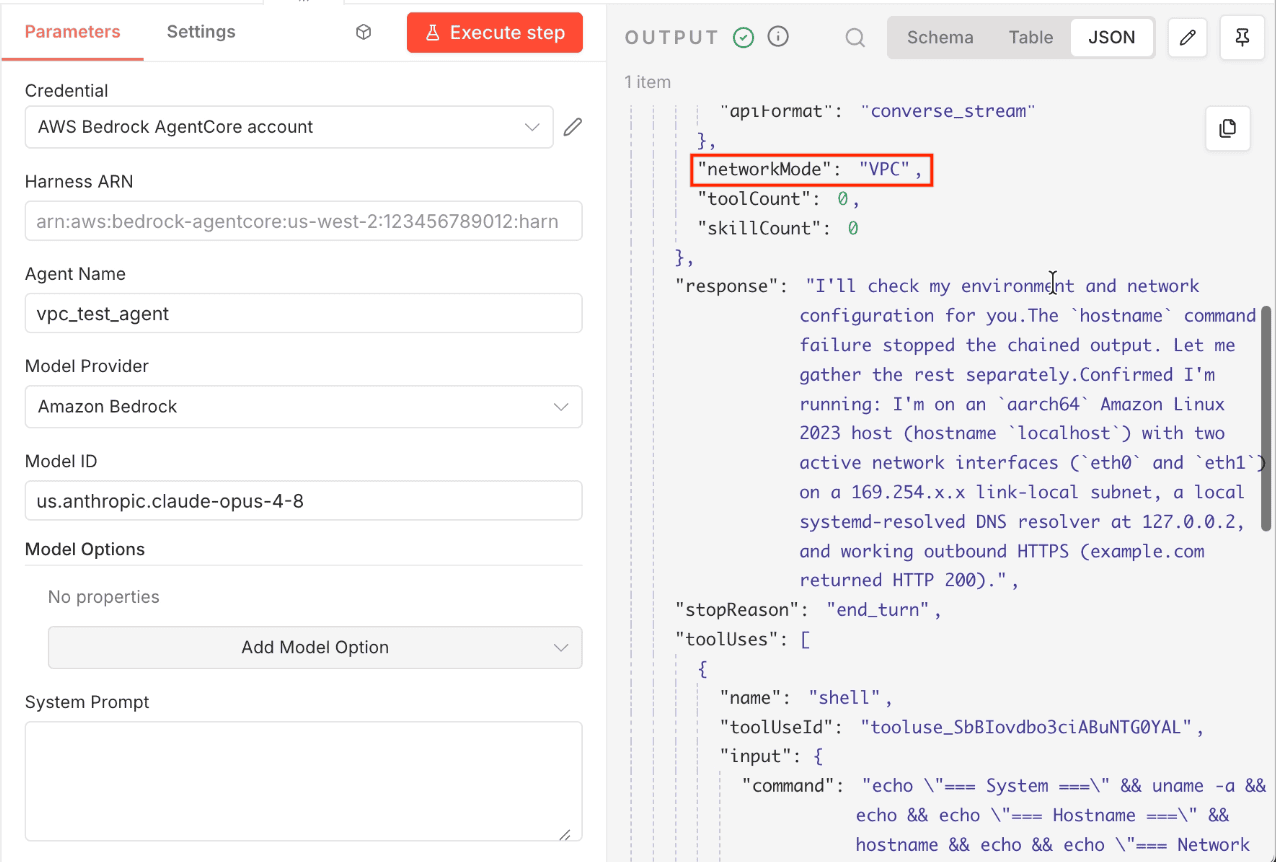Click the "shell" tool name value
1276x862 pixels.
pos(845,698)
